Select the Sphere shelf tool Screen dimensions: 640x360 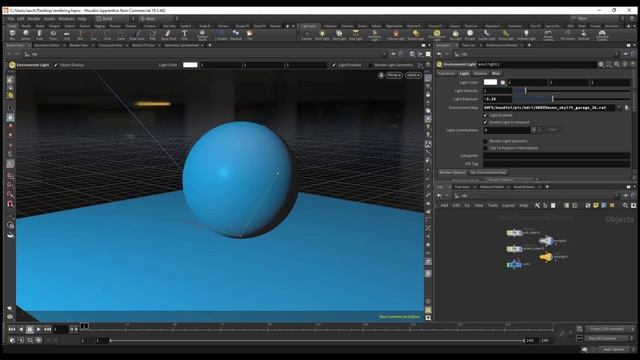pyautogui.click(x=26, y=35)
